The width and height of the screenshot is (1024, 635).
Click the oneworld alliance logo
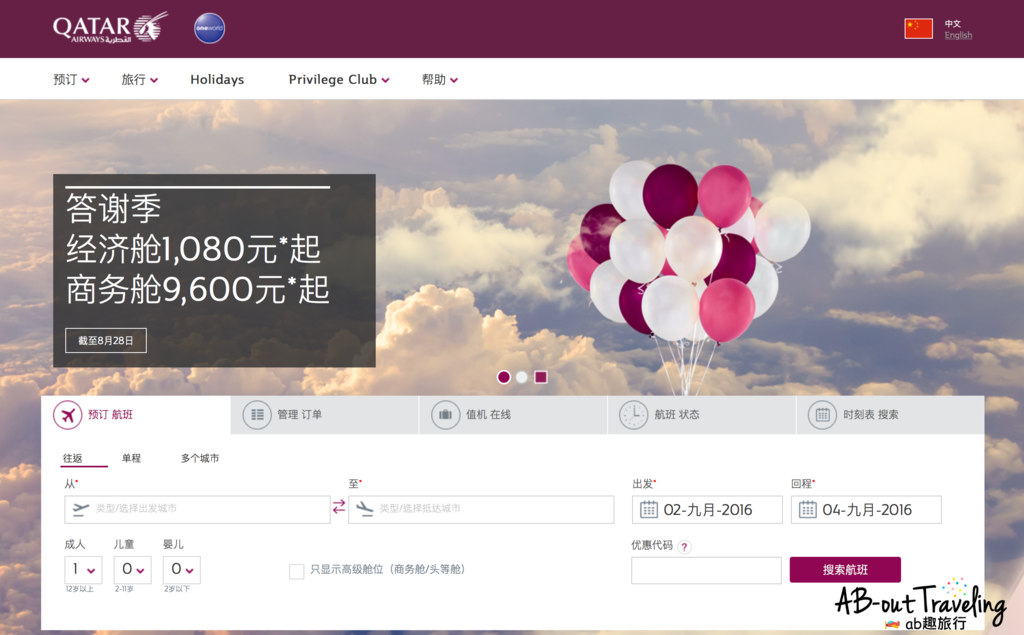pos(209,28)
